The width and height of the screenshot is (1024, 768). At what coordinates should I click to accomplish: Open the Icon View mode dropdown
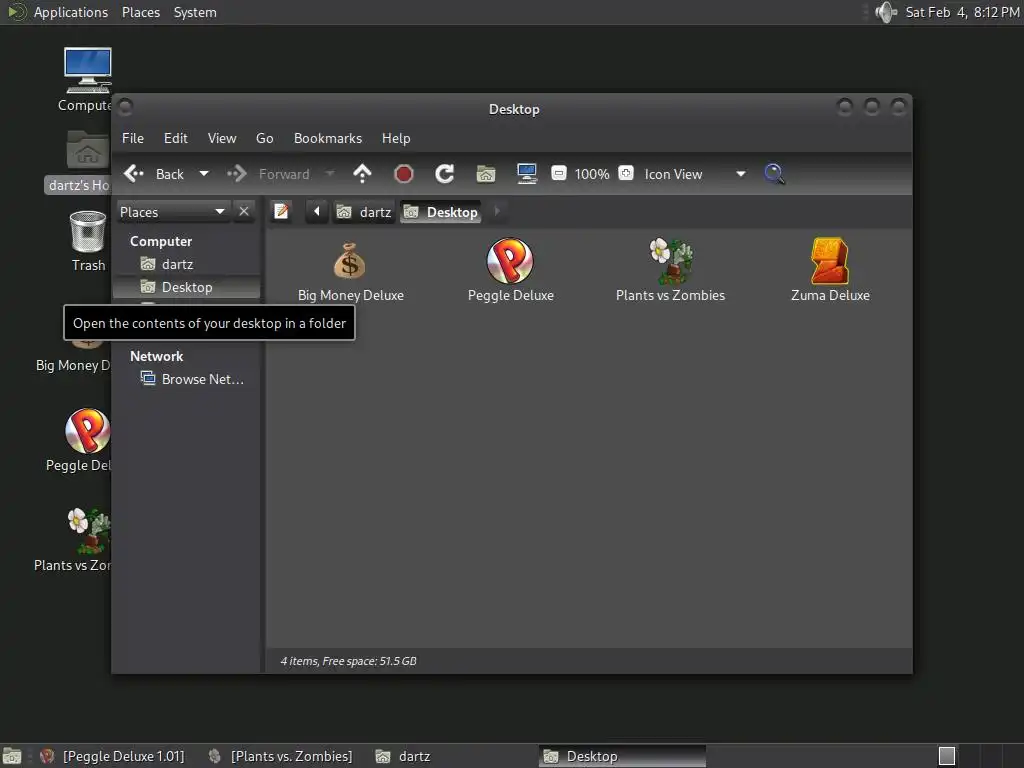click(x=694, y=174)
